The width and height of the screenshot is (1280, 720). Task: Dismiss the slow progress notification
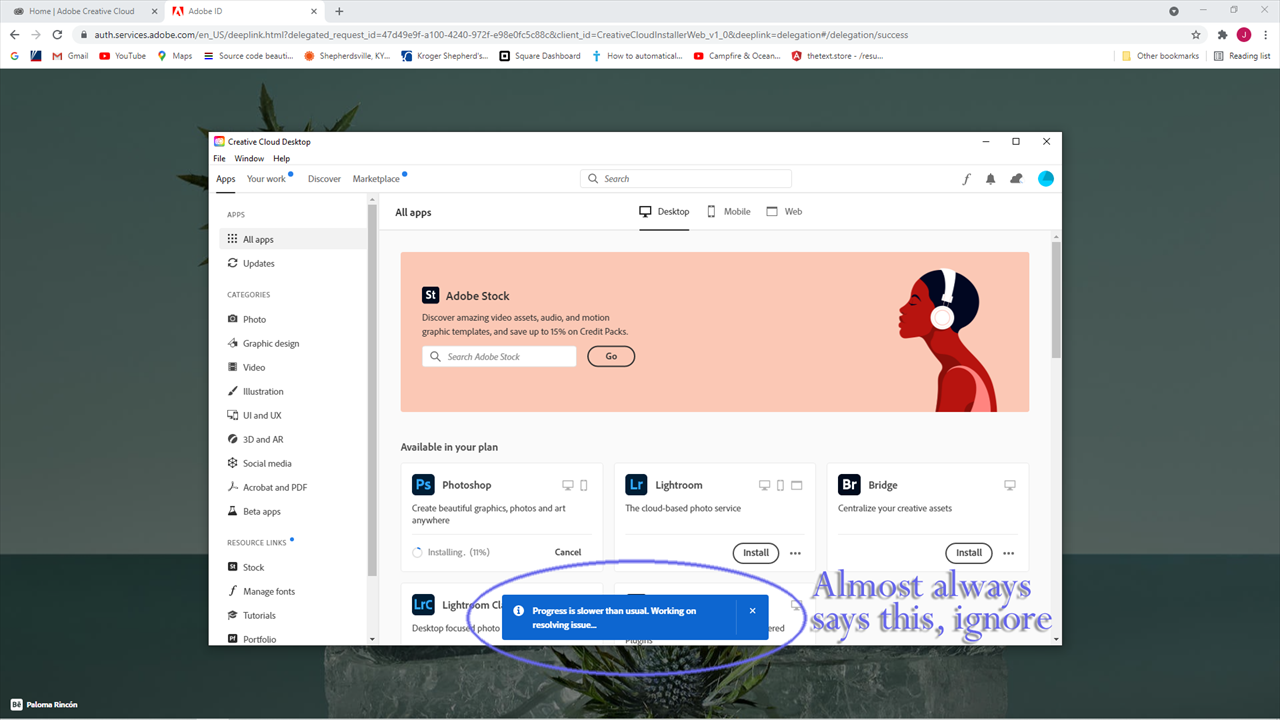coord(753,611)
